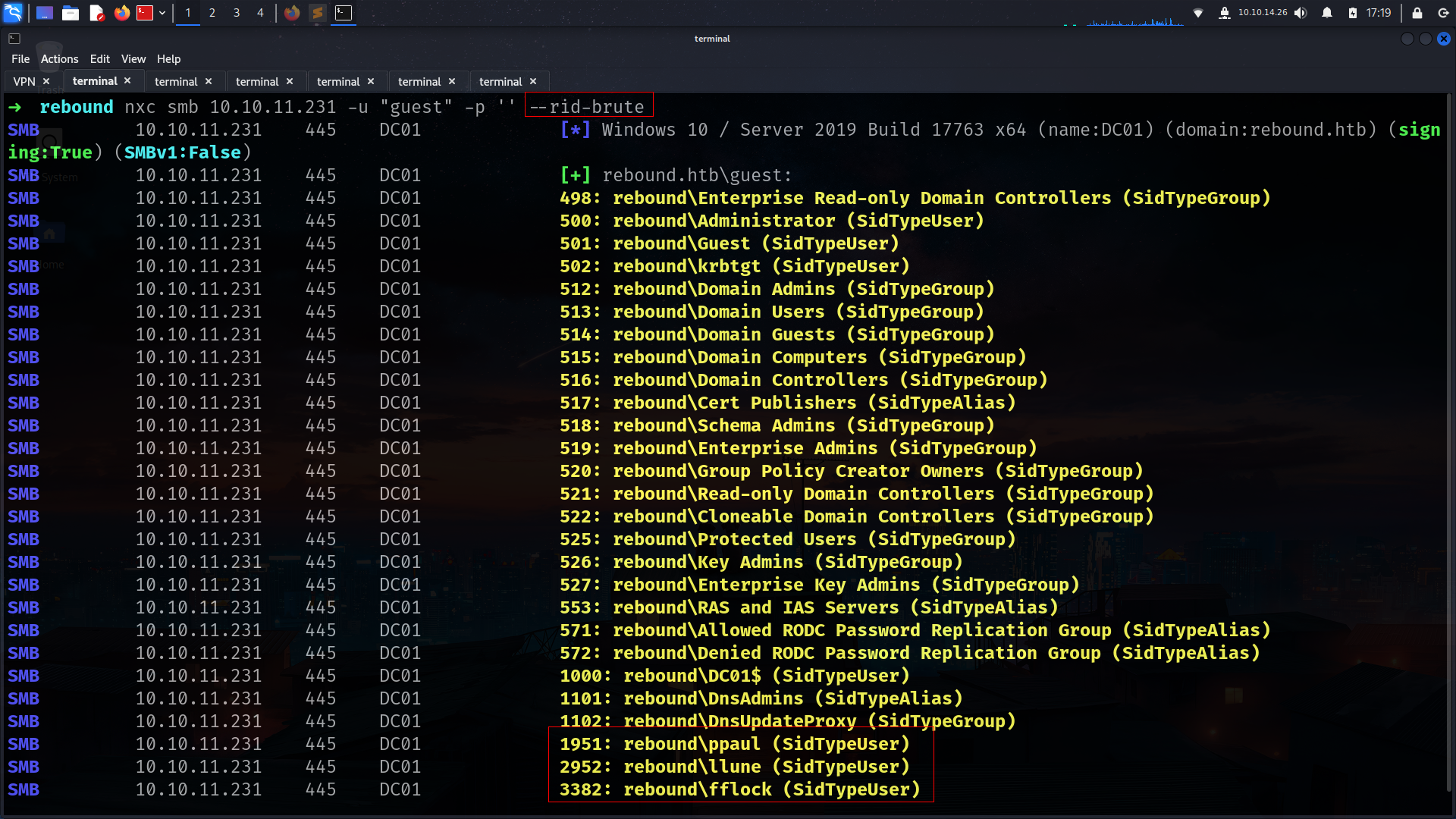Viewport: 1456px width, 819px height.
Task: Open the View menu
Action: click(133, 59)
